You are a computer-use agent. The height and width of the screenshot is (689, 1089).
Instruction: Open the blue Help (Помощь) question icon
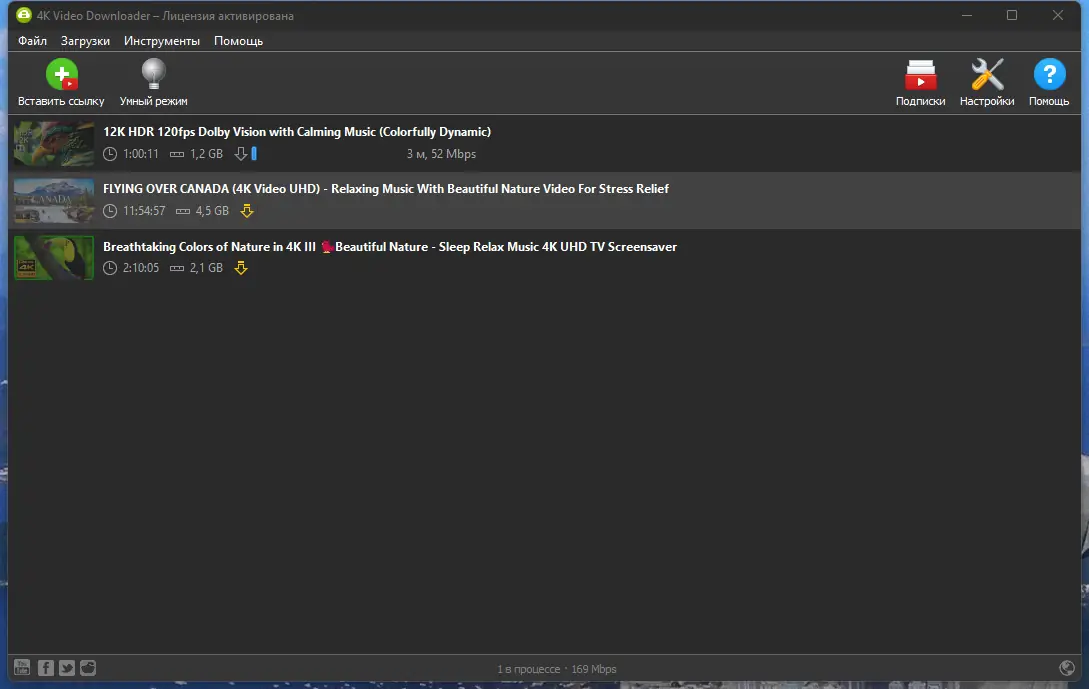pos(1049,74)
